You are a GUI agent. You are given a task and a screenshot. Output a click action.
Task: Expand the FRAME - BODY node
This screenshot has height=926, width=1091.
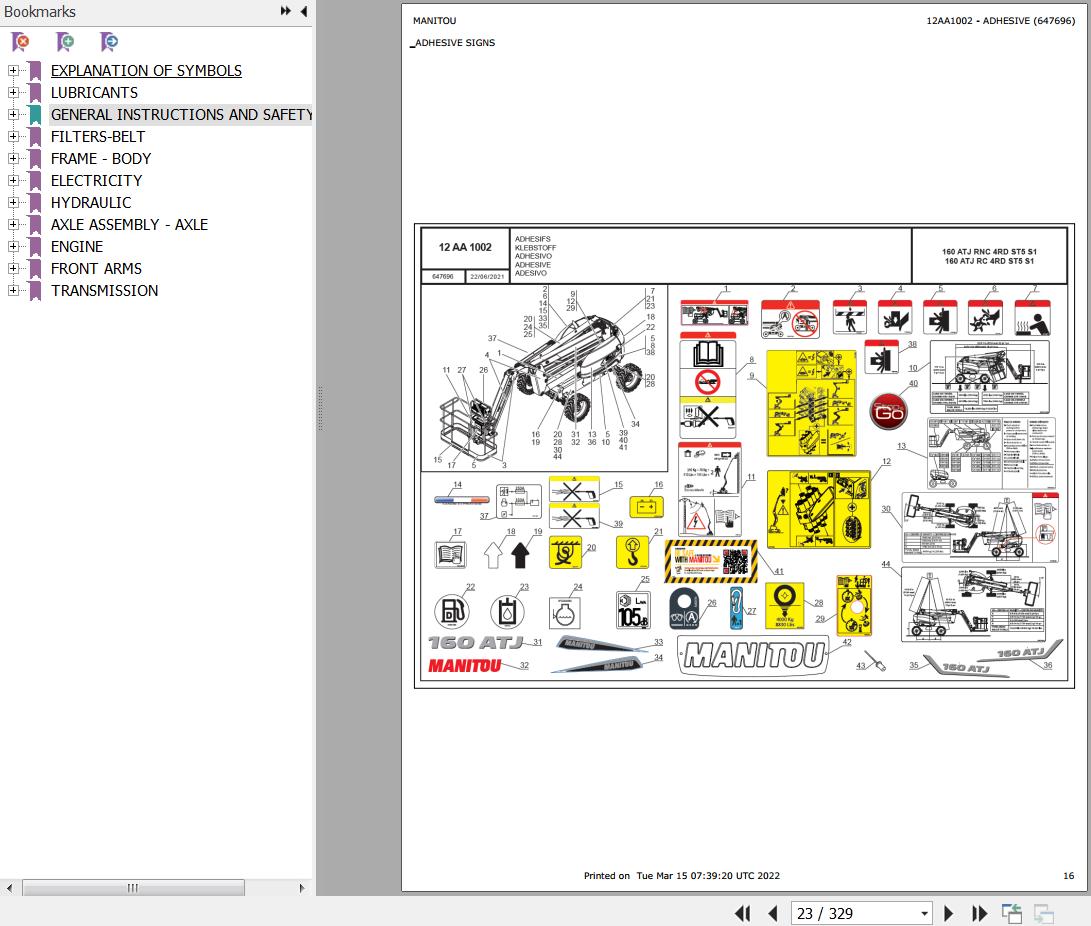(13, 159)
